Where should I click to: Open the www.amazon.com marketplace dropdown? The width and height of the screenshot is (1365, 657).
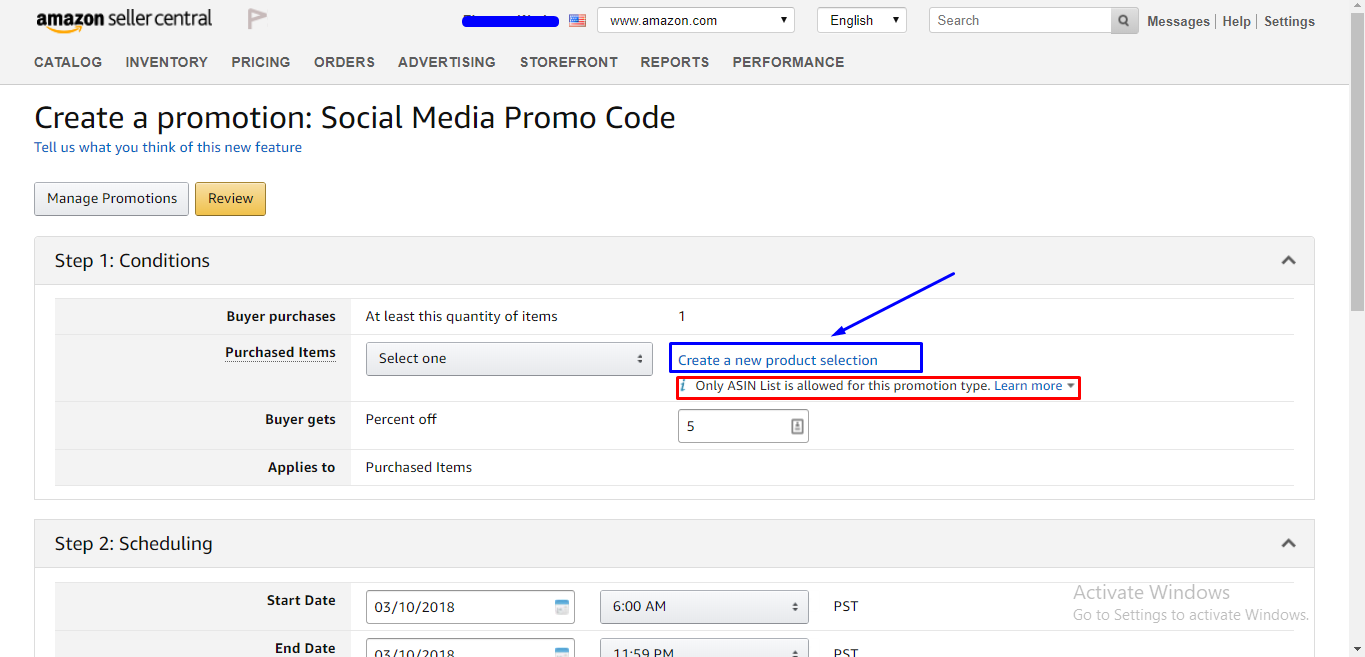click(x=696, y=20)
